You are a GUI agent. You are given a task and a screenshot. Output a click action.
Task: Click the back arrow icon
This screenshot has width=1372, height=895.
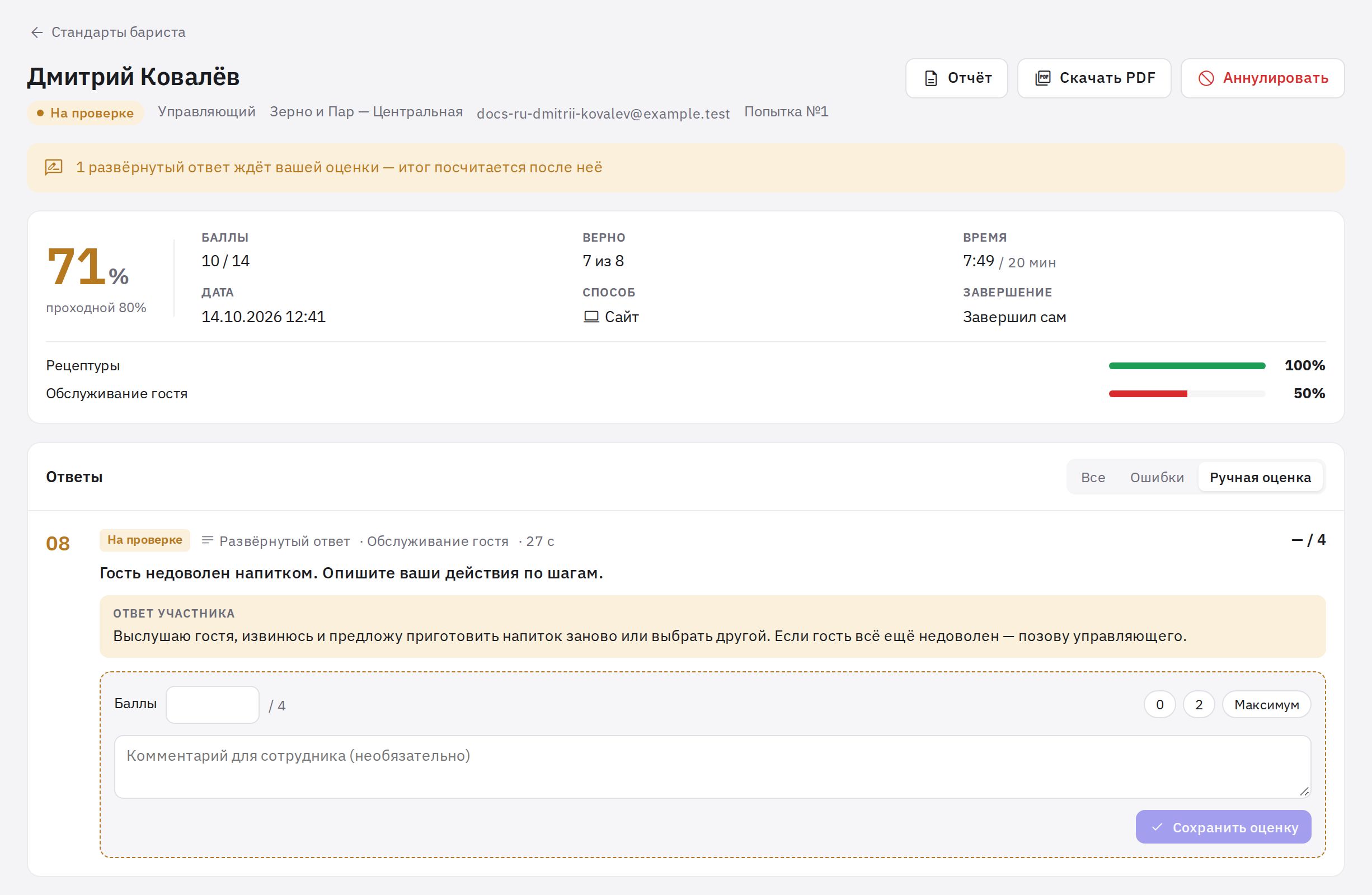click(x=37, y=32)
